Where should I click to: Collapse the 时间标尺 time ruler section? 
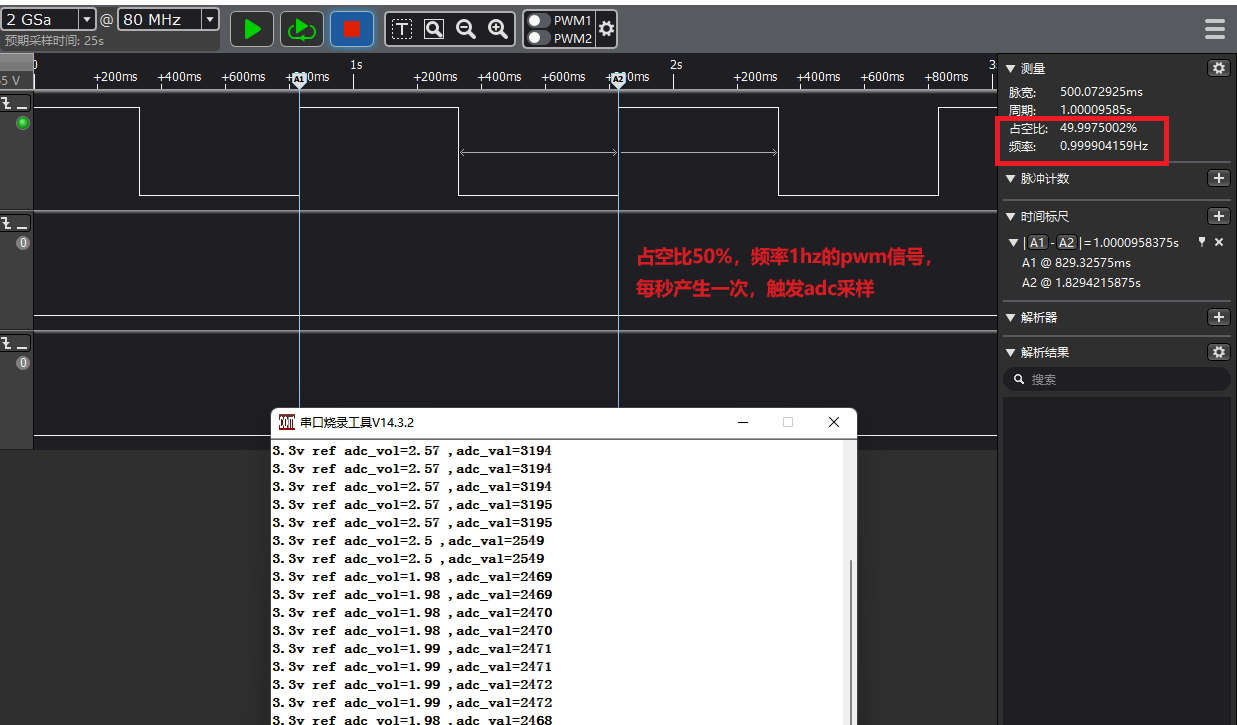coord(1010,217)
